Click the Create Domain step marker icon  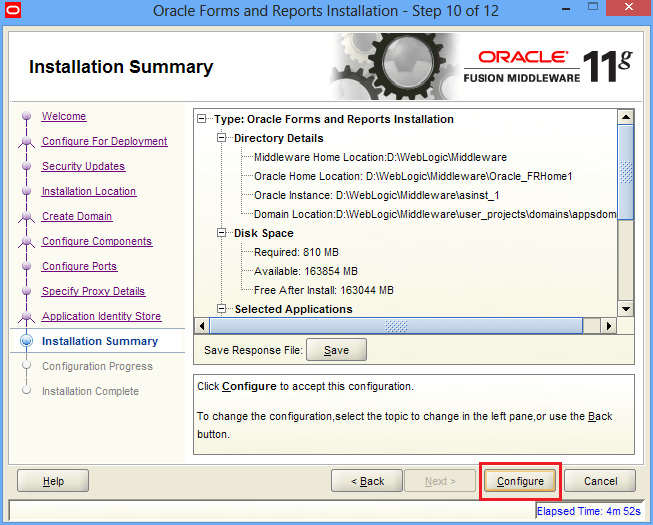click(x=26, y=216)
